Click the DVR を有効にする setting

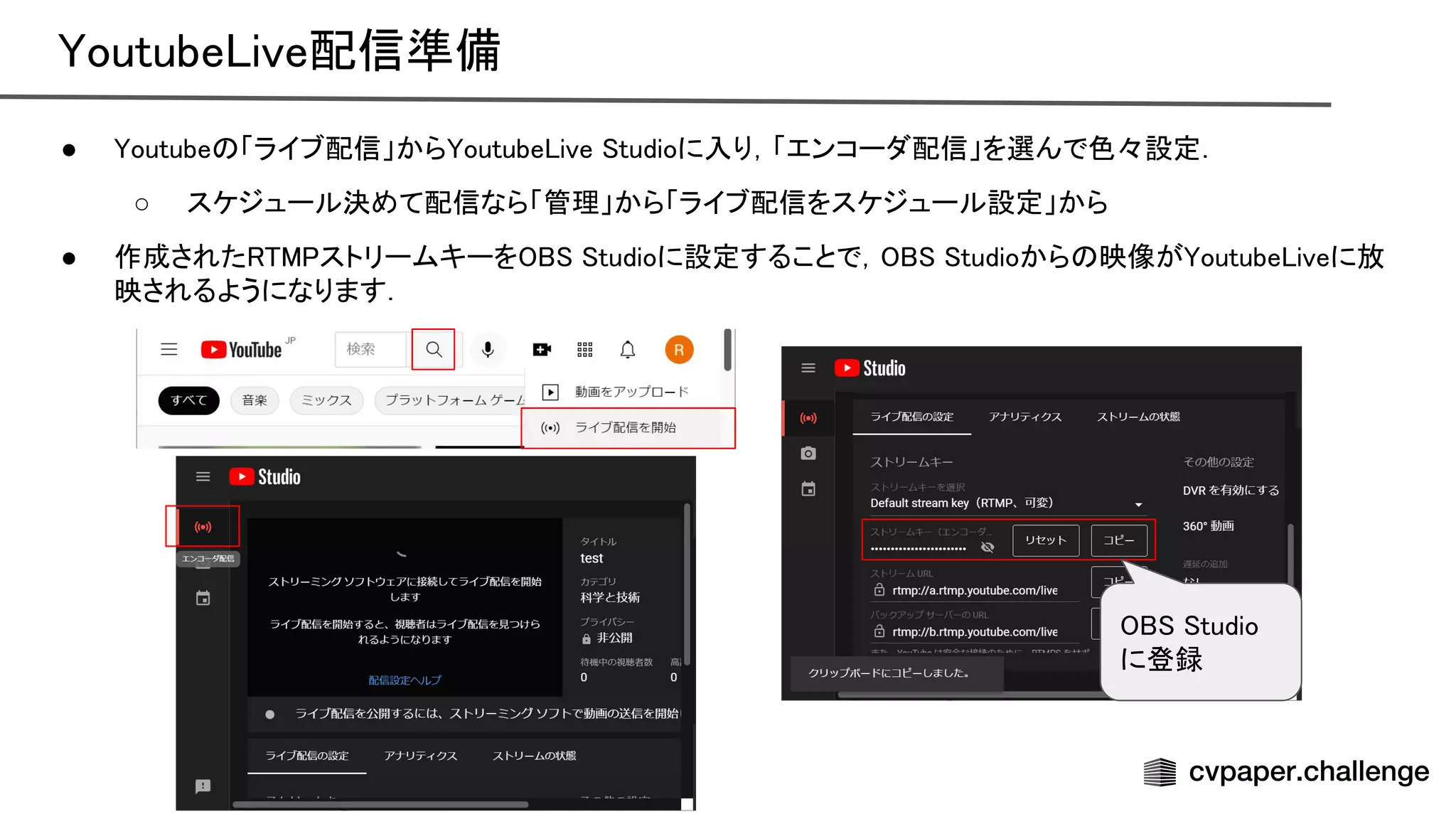1231,491
